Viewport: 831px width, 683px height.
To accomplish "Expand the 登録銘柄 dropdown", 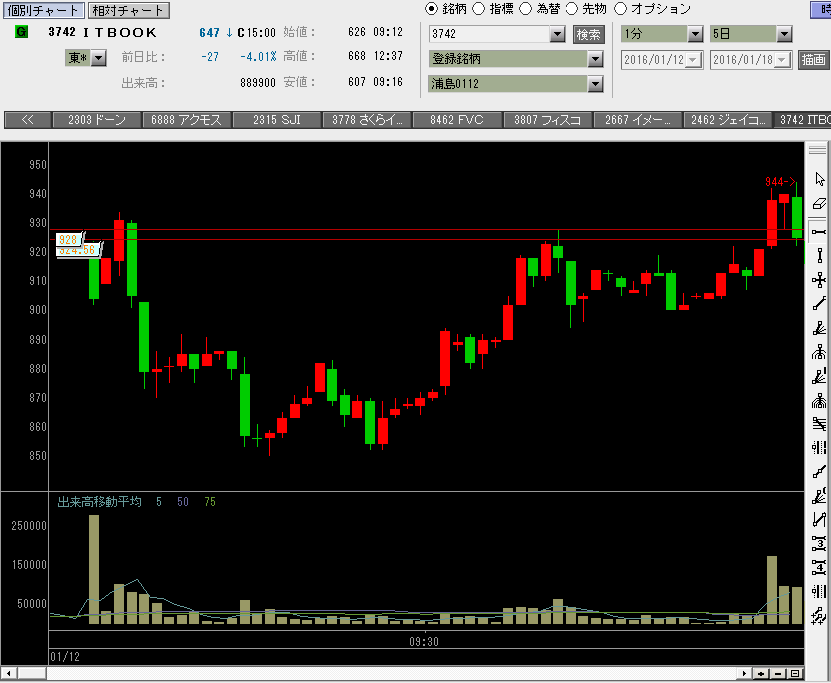I will tap(595, 59).
